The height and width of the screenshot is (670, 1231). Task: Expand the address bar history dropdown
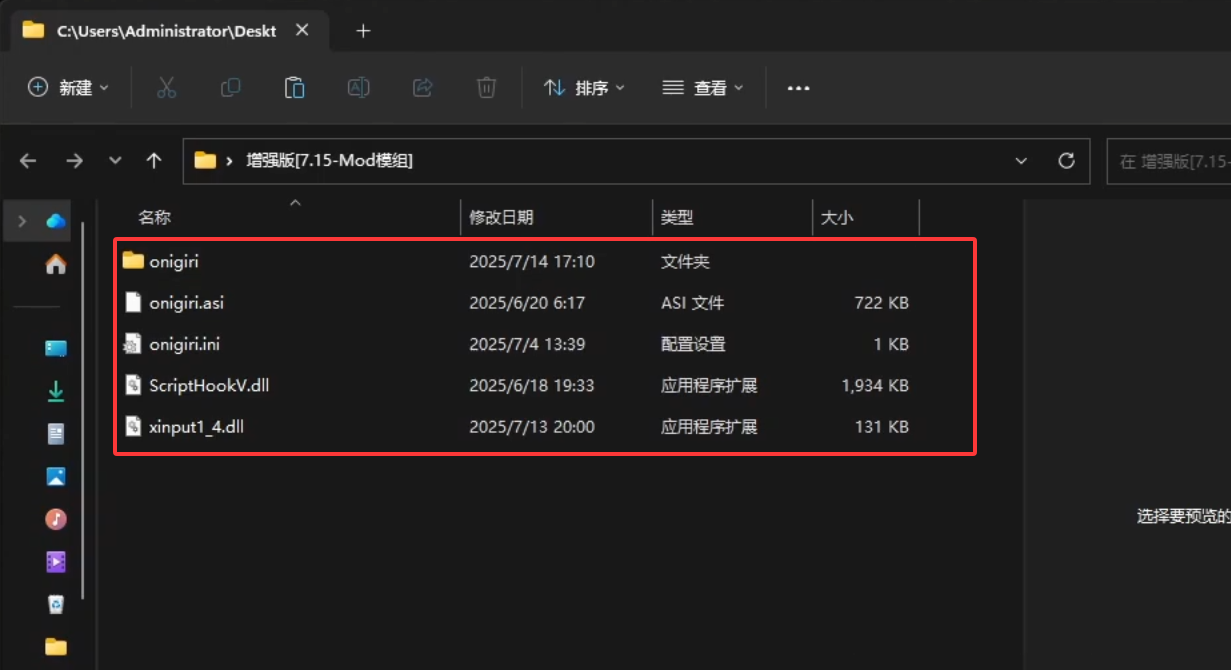(1021, 161)
